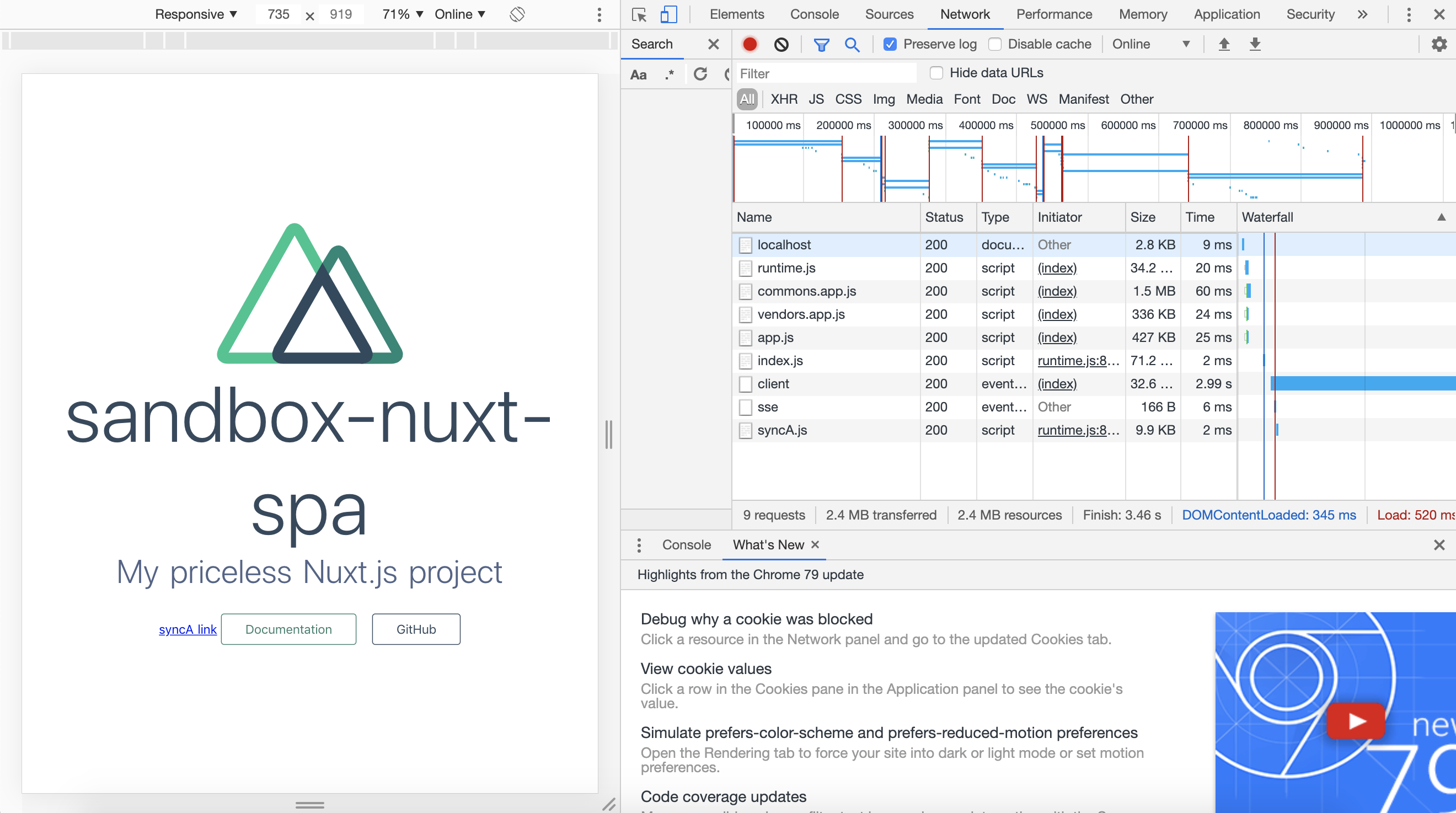Click the import HAR upload arrow
The height and width of the screenshot is (813, 1456).
click(x=1224, y=44)
